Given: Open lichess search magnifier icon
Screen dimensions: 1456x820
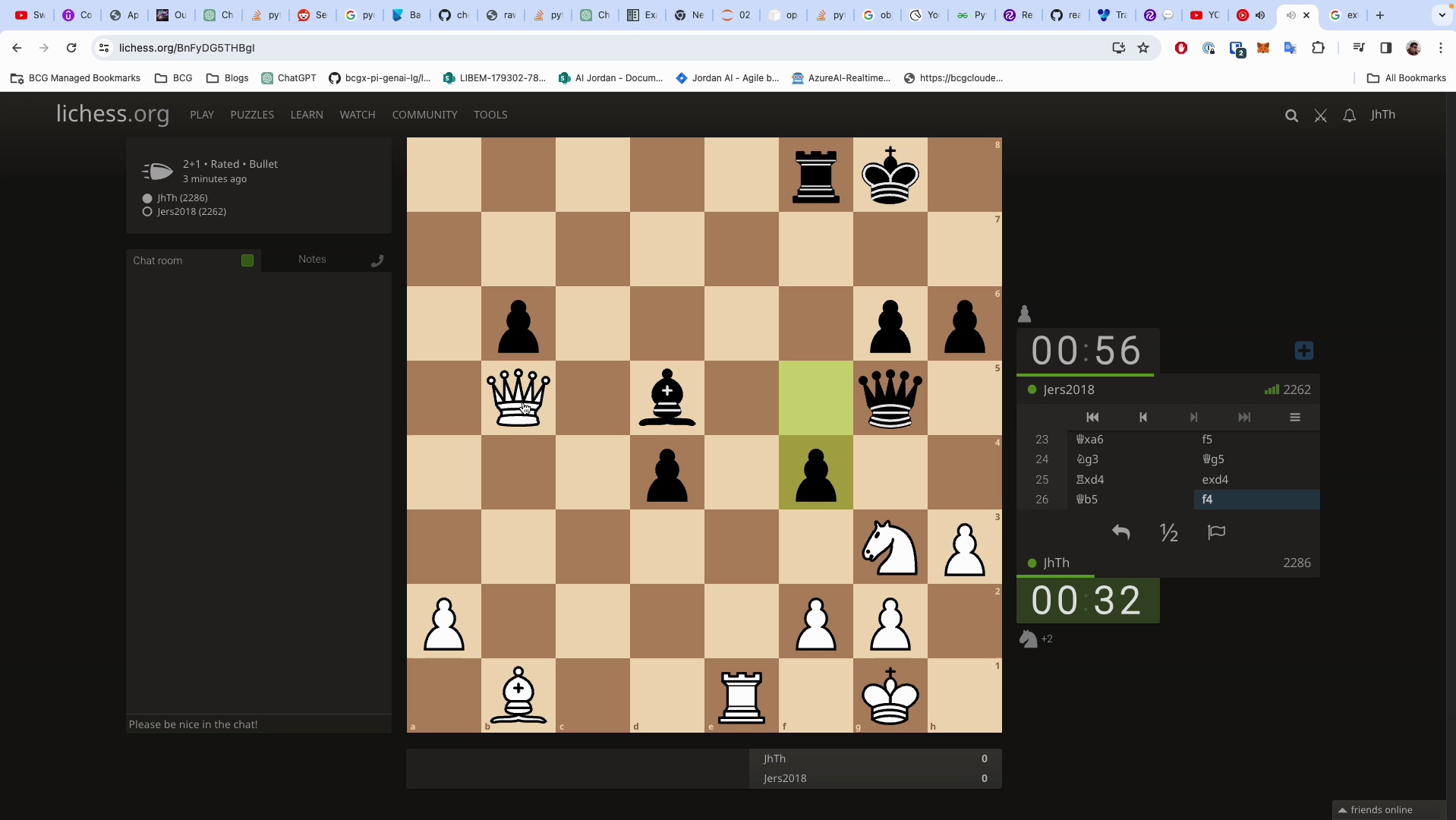Looking at the screenshot, I should (1291, 115).
